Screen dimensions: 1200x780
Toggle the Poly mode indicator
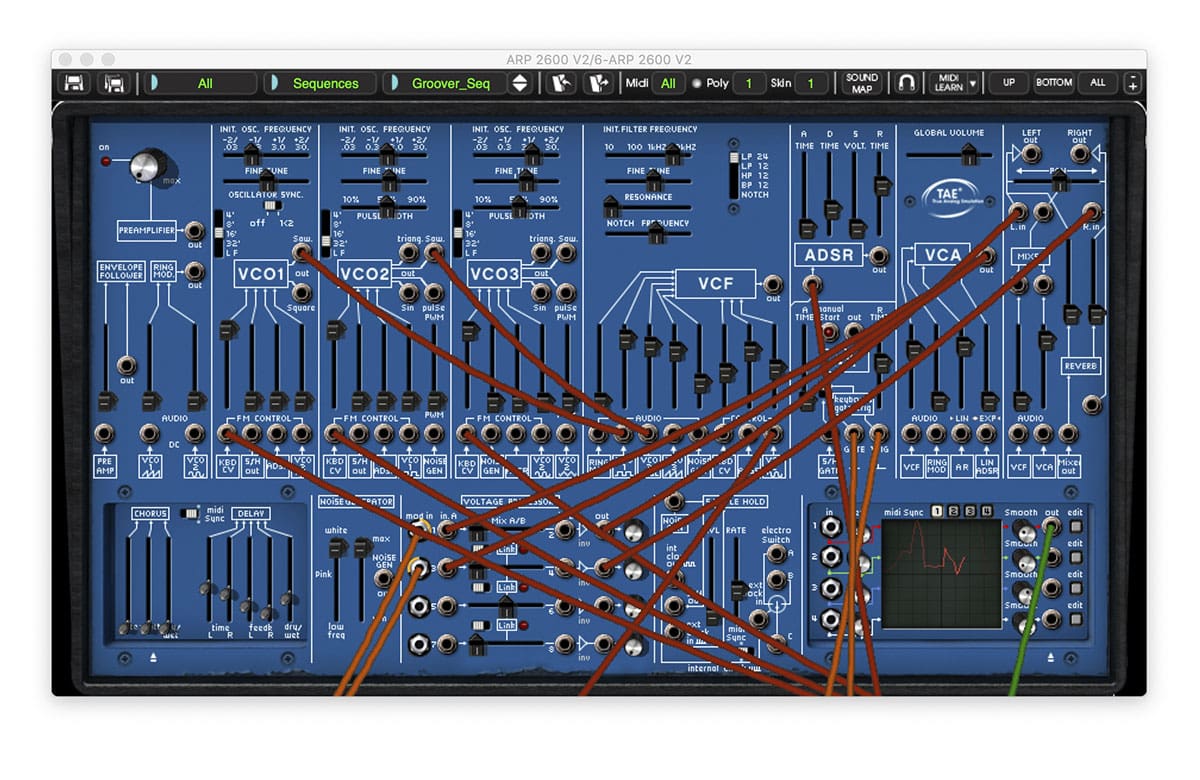696,84
